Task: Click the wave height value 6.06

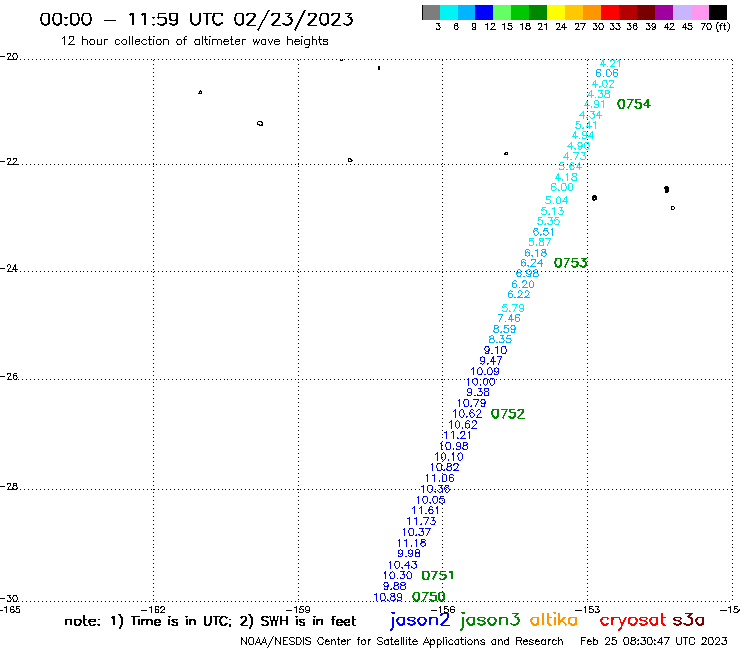Action: [606, 73]
